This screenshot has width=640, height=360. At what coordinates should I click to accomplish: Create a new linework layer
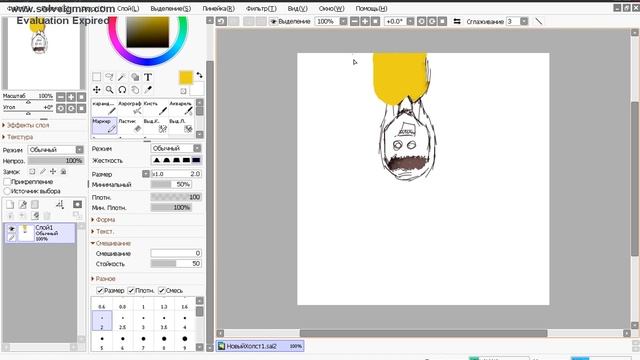click(22, 204)
